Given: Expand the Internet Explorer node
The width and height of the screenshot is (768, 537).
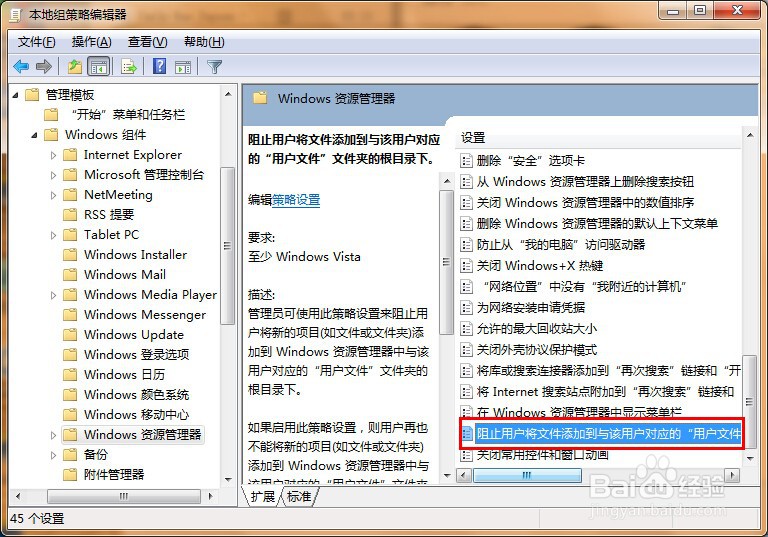Looking at the screenshot, I should click(x=53, y=155).
